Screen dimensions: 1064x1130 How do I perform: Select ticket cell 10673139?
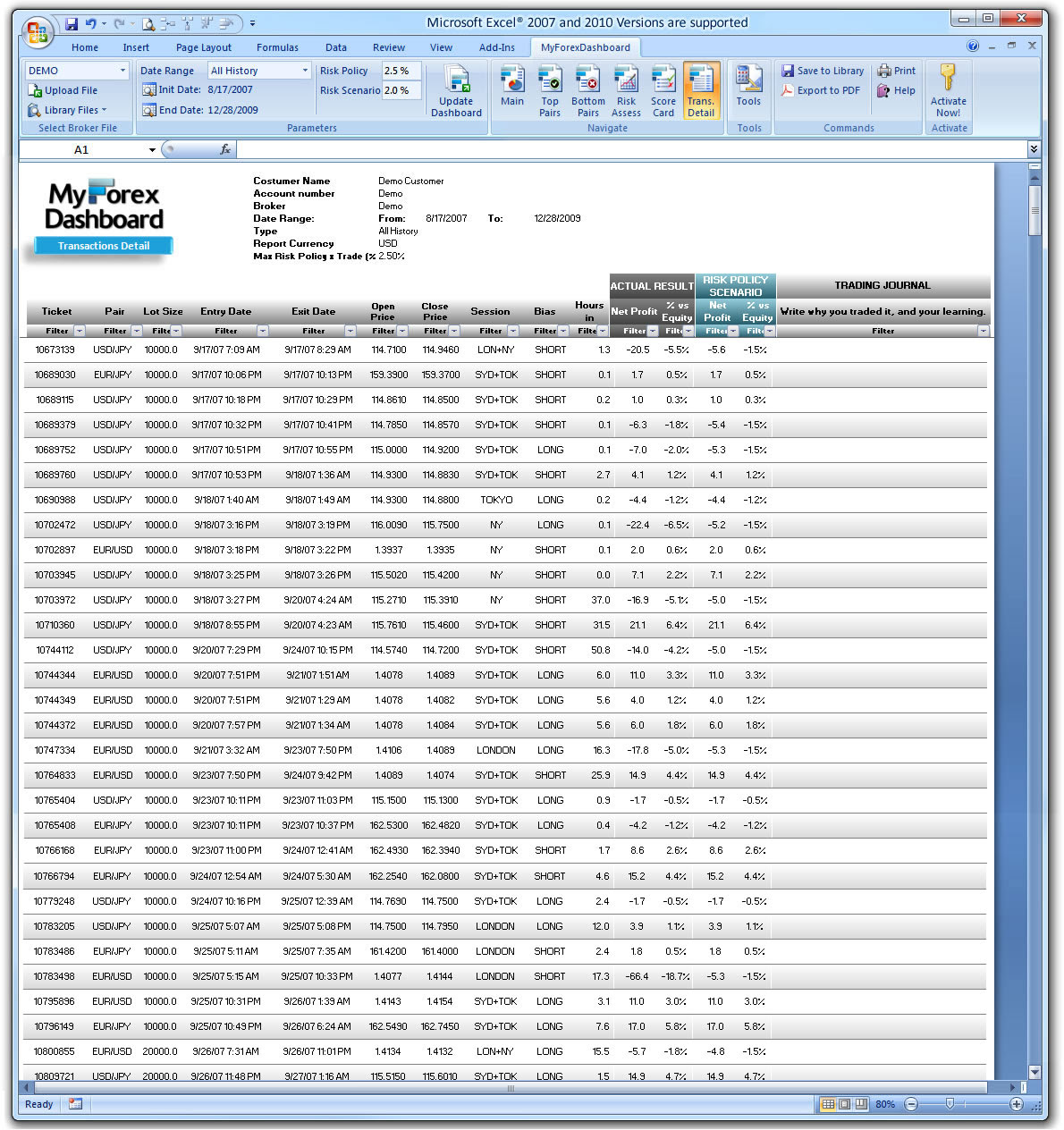pyautogui.click(x=55, y=350)
